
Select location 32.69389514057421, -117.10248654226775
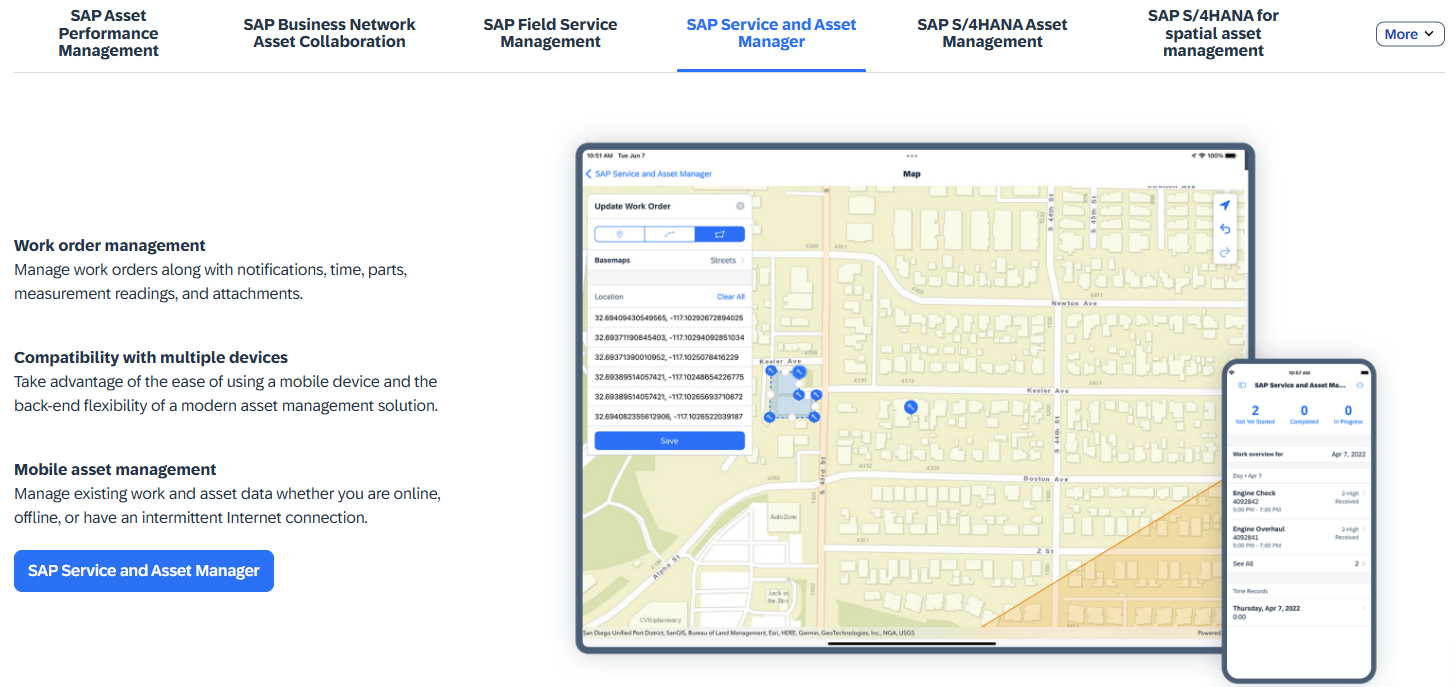670,377
